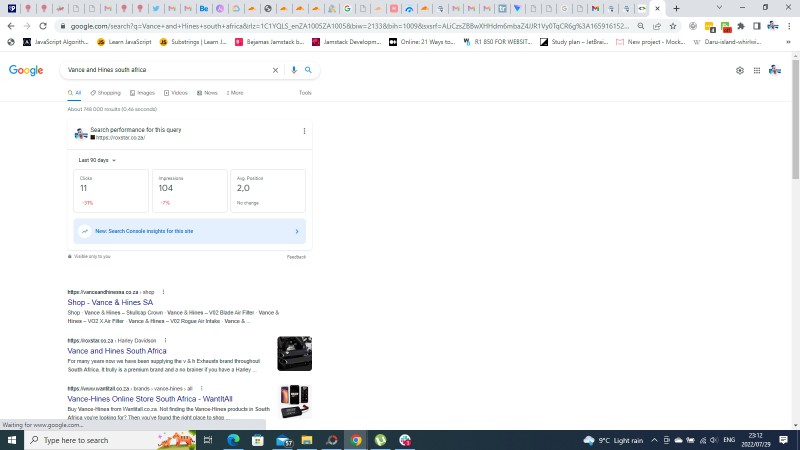Expand the tab search chevron in Chrome

719,8
